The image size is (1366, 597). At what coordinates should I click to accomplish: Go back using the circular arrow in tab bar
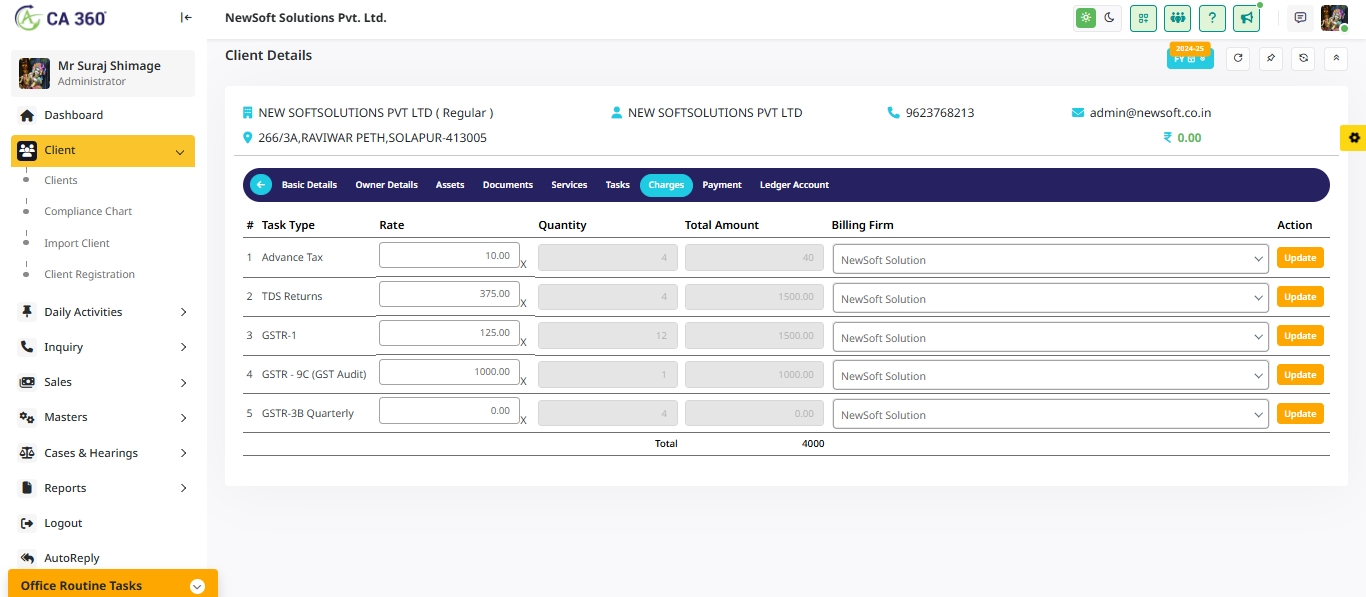261,184
